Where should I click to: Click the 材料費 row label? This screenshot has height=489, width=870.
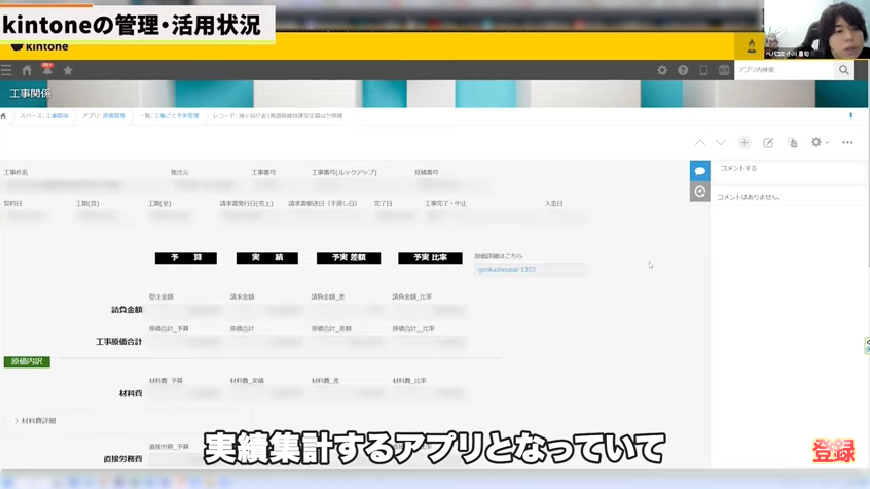(131, 393)
